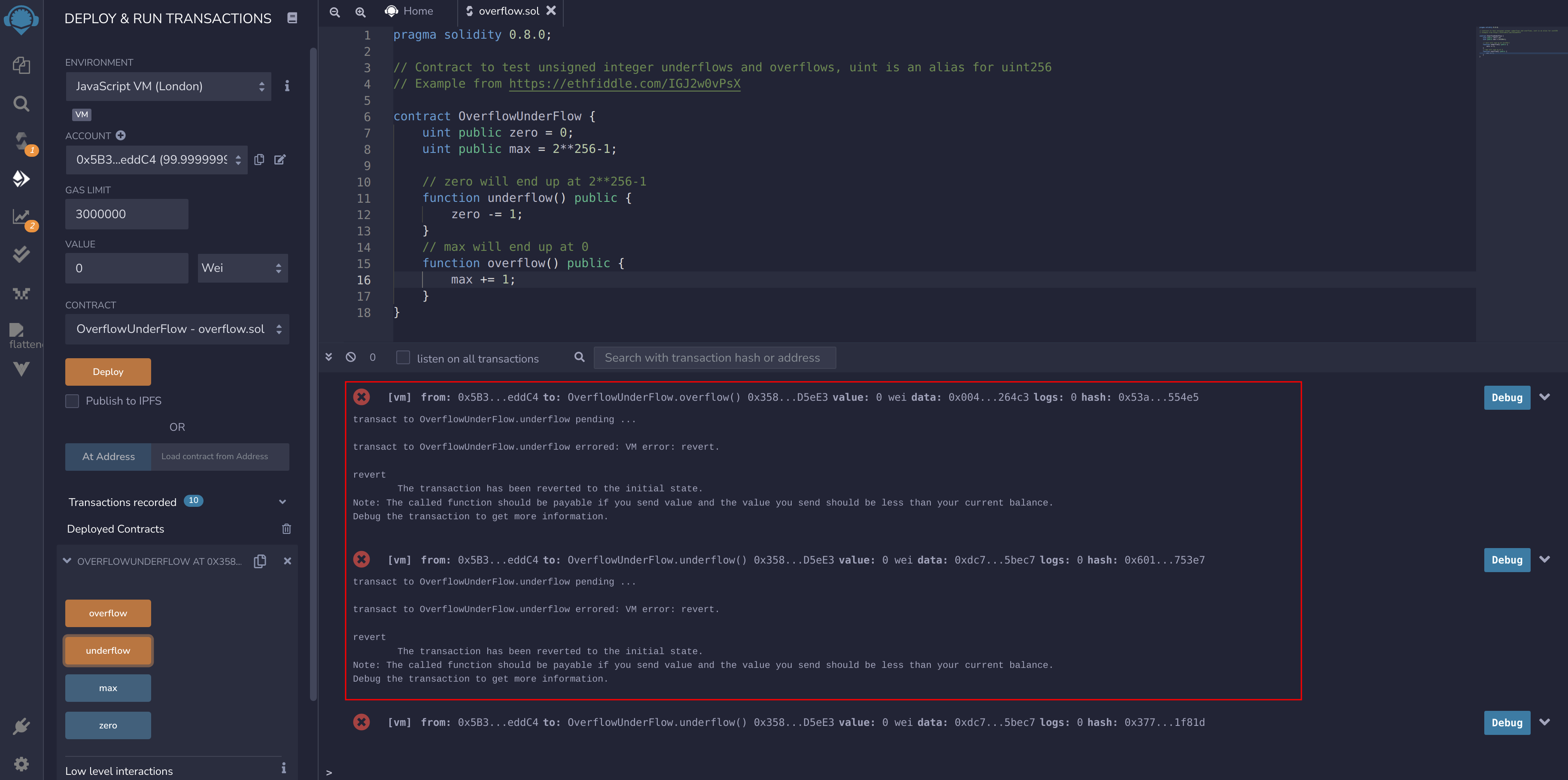This screenshot has width=1568, height=780.
Task: Open the Wei value unit dropdown
Action: click(x=243, y=268)
